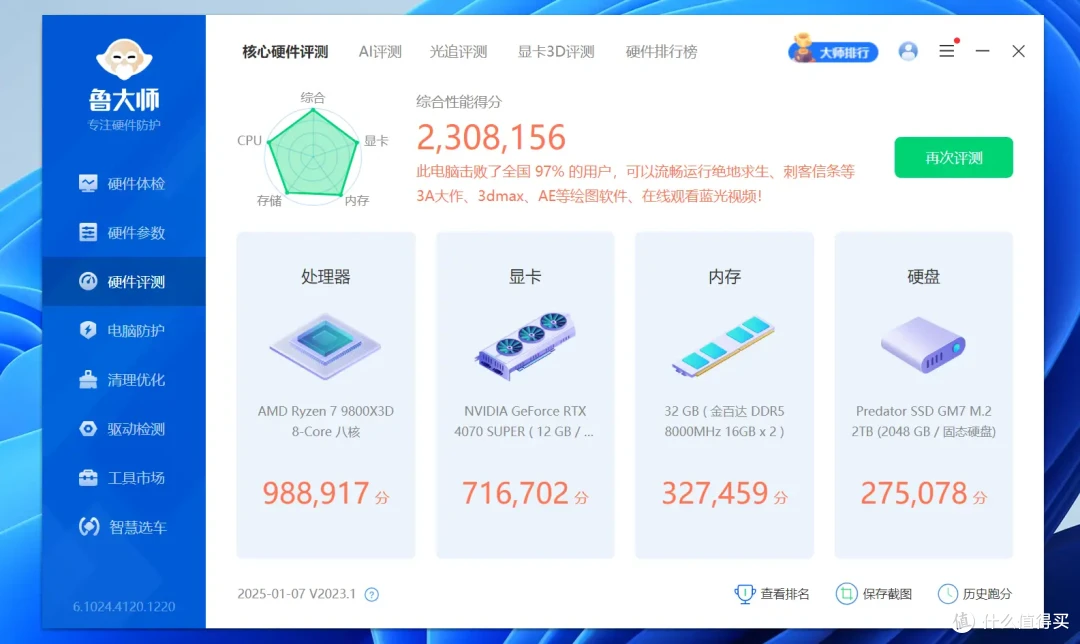This screenshot has width=1080, height=644.
Task: Click the 显卡 graphics card image
Action: tap(526, 346)
